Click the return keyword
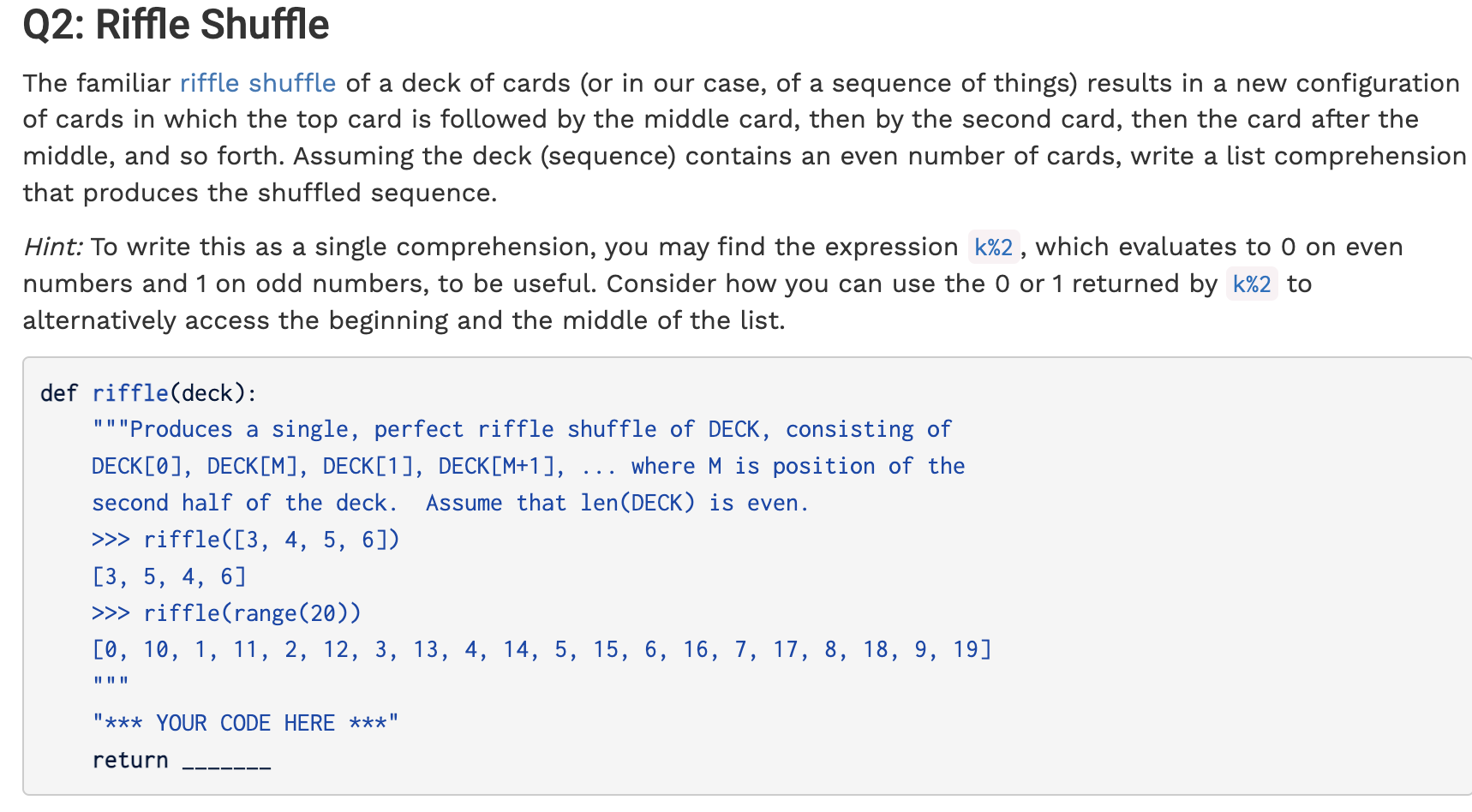Image resolution: width=1472 pixels, height=812 pixels. tap(130, 760)
